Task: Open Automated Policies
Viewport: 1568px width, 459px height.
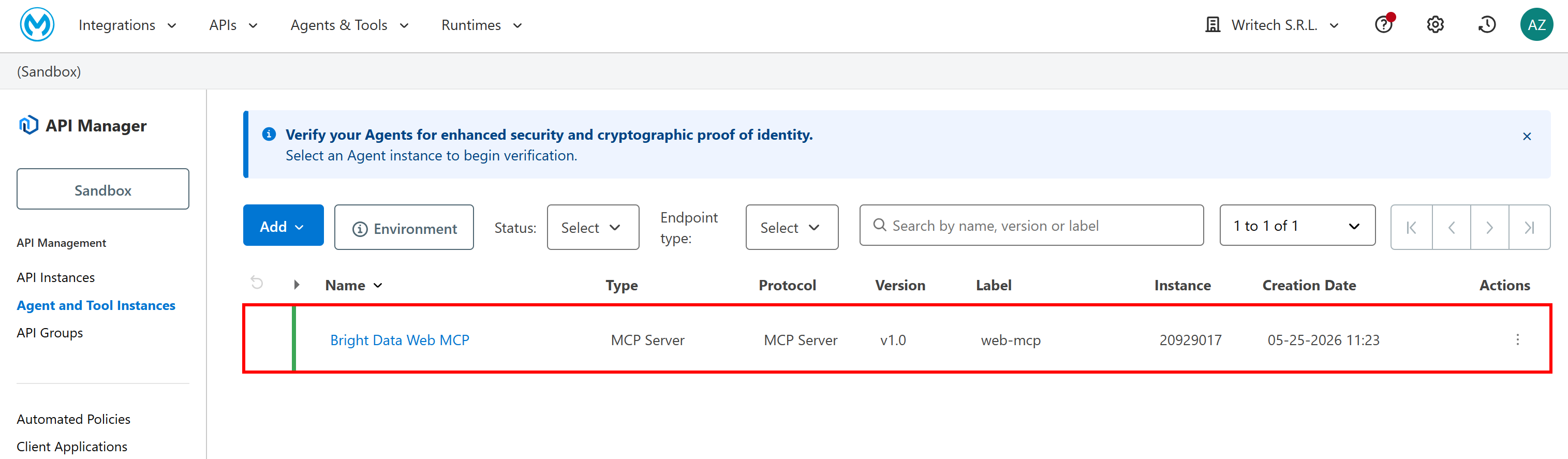Action: 73,420
